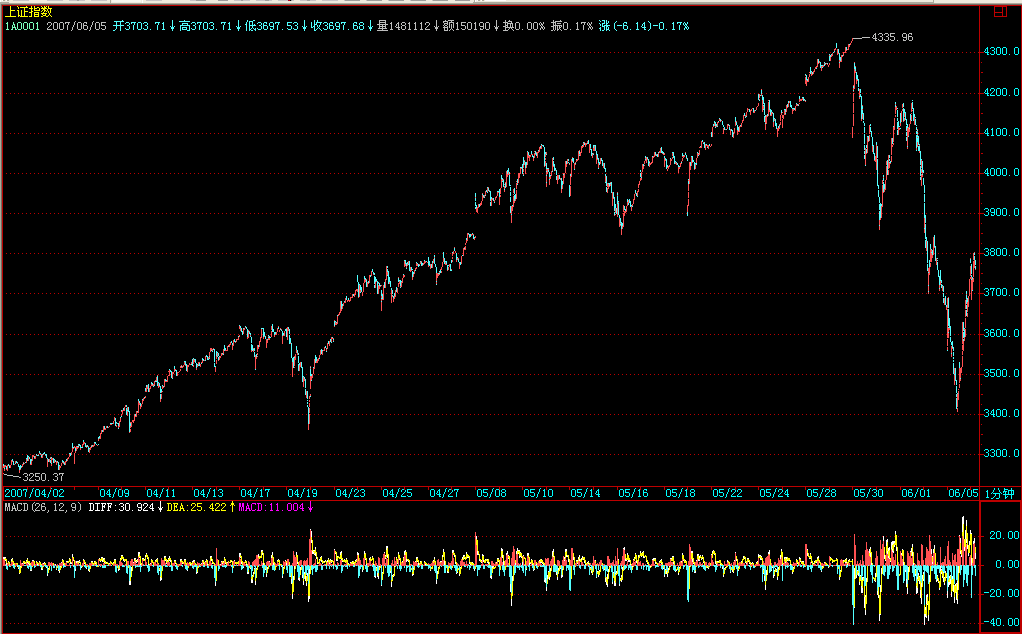The image size is (1022, 634).
Task: Click the 4000.0 price axis label
Action: (x=1000, y=172)
